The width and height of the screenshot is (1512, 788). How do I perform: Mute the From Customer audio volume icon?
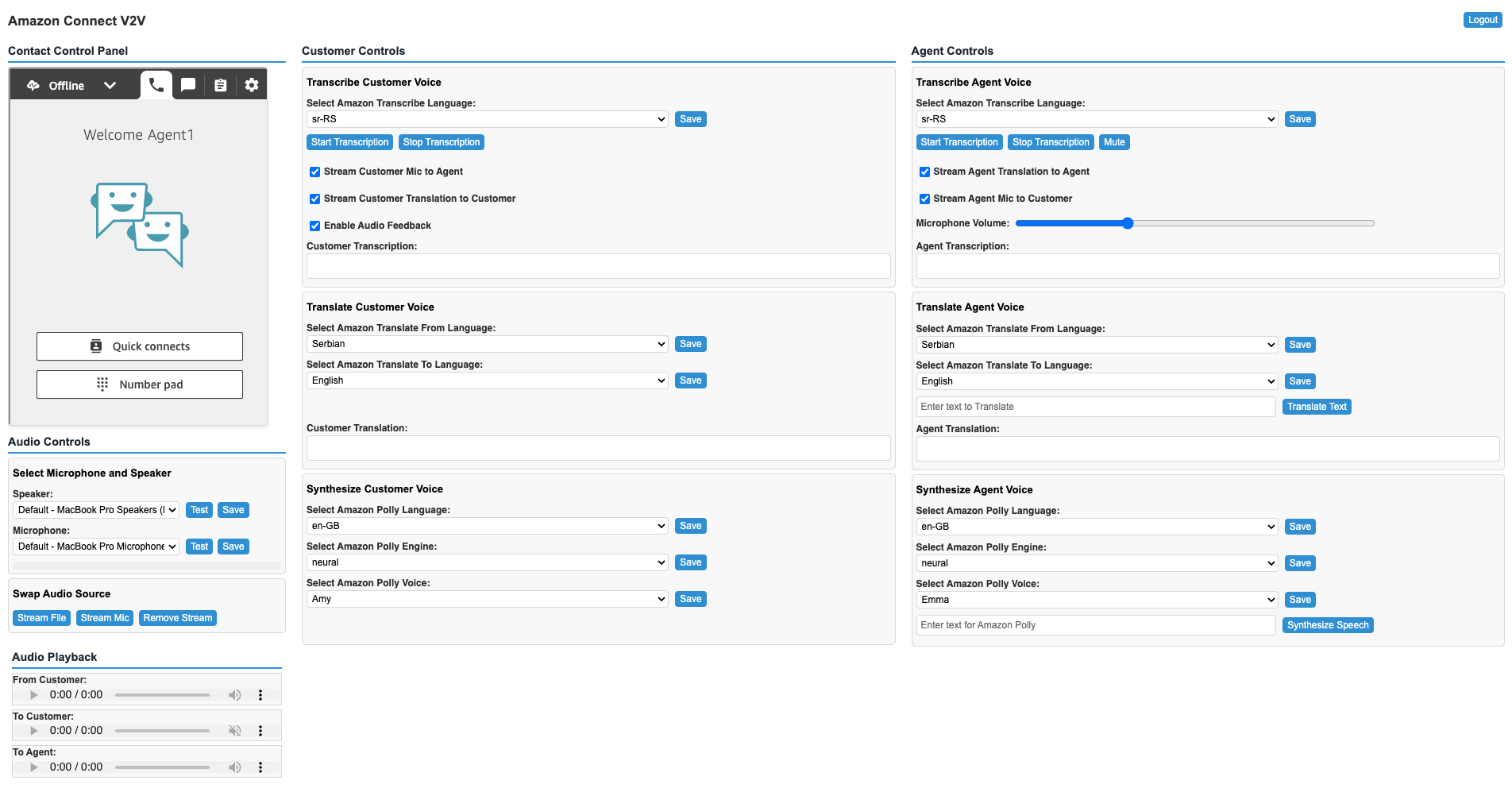(235, 695)
